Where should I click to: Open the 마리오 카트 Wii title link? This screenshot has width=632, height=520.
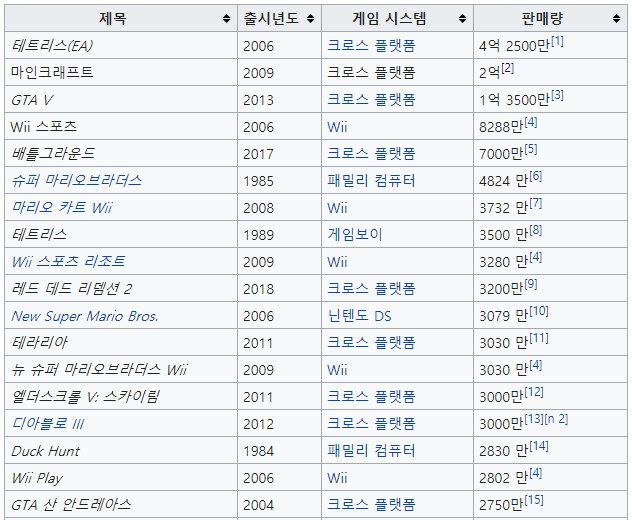(x=62, y=207)
